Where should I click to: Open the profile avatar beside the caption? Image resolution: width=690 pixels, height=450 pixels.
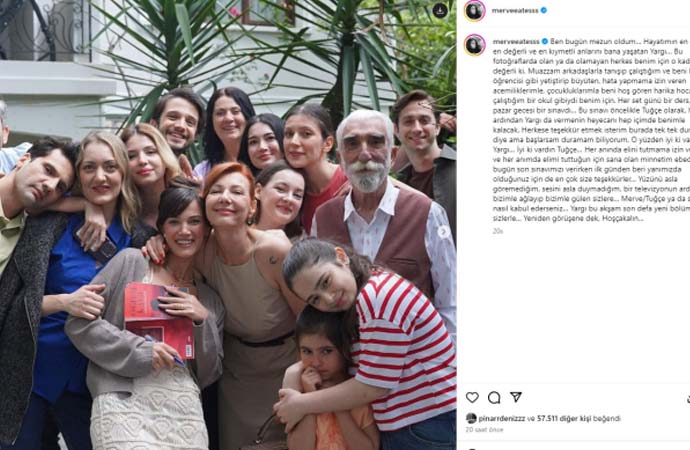[474, 45]
